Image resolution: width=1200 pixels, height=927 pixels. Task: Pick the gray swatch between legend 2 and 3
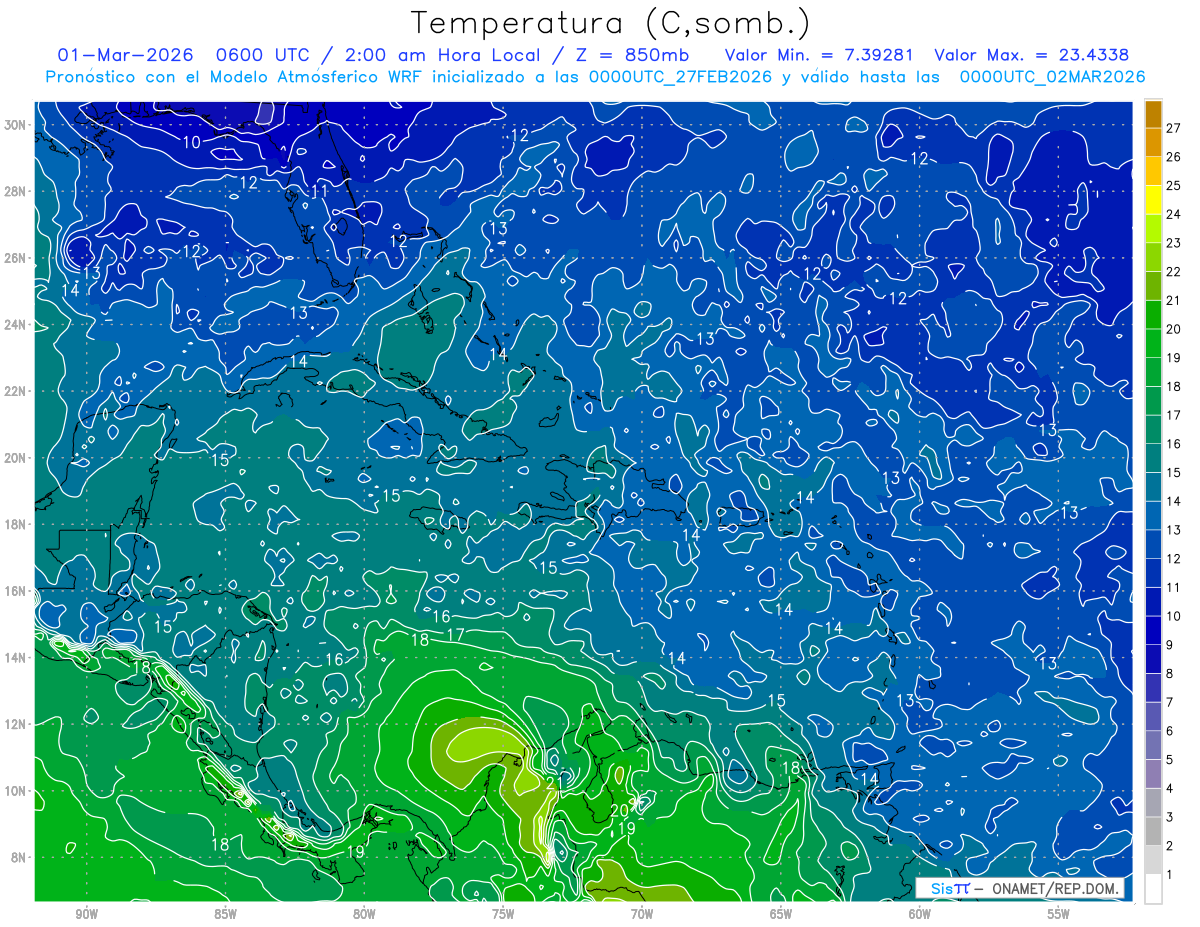click(1153, 832)
